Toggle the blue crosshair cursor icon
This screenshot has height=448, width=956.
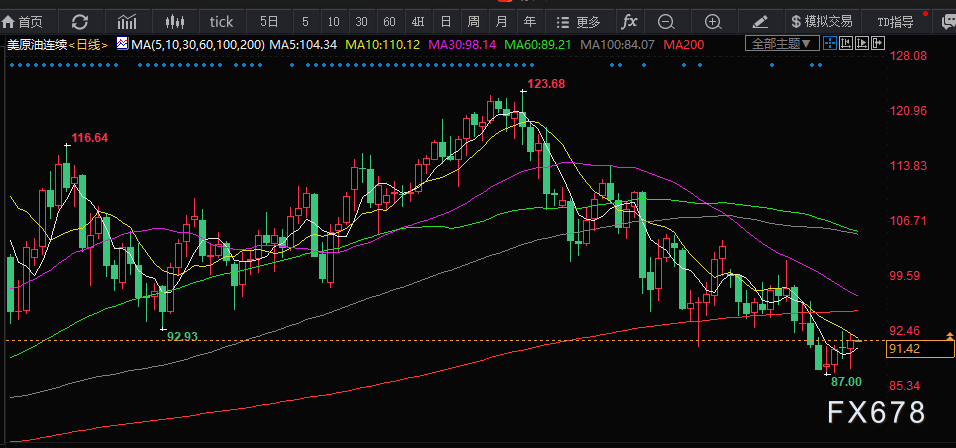coord(829,43)
